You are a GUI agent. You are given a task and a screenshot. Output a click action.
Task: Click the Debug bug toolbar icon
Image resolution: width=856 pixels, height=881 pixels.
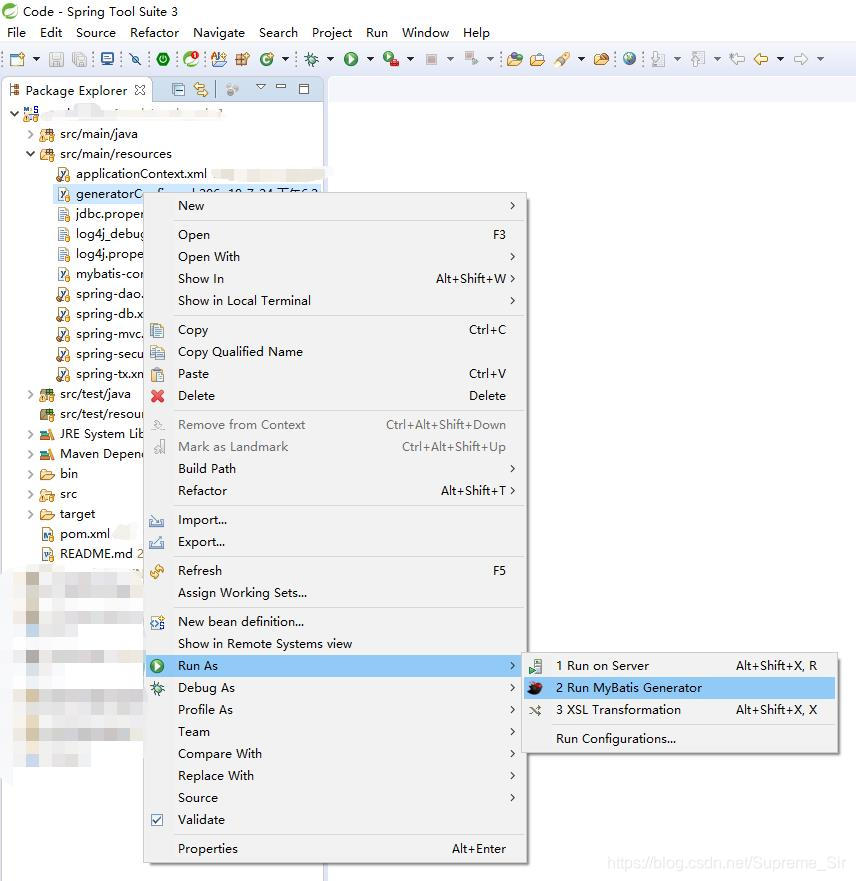point(311,59)
